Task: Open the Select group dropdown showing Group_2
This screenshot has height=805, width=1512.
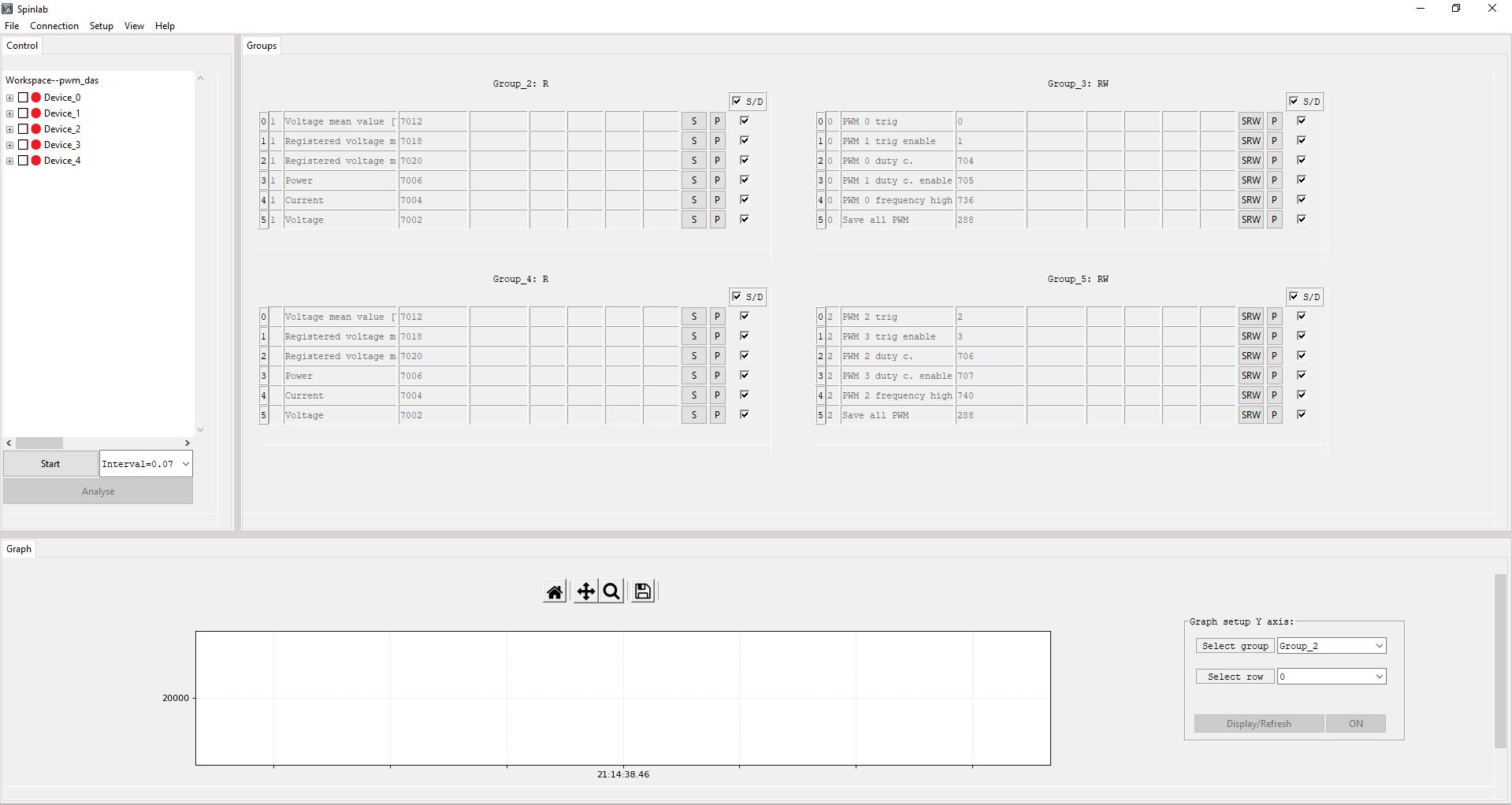Action: pos(1331,646)
